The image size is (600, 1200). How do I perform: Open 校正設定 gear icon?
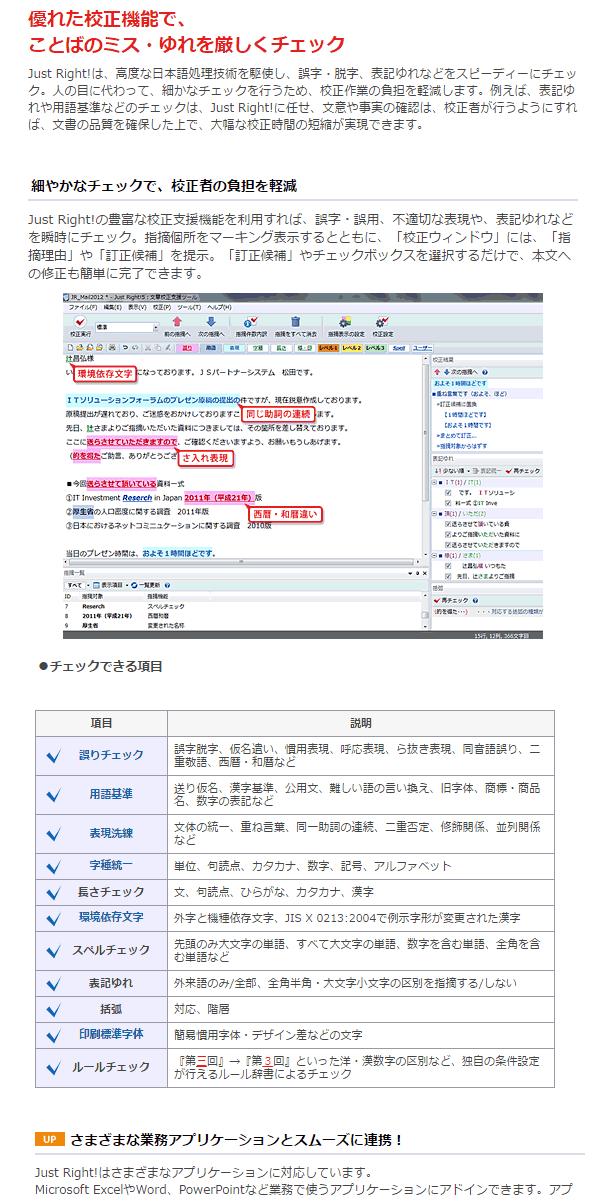pyautogui.click(x=382, y=326)
